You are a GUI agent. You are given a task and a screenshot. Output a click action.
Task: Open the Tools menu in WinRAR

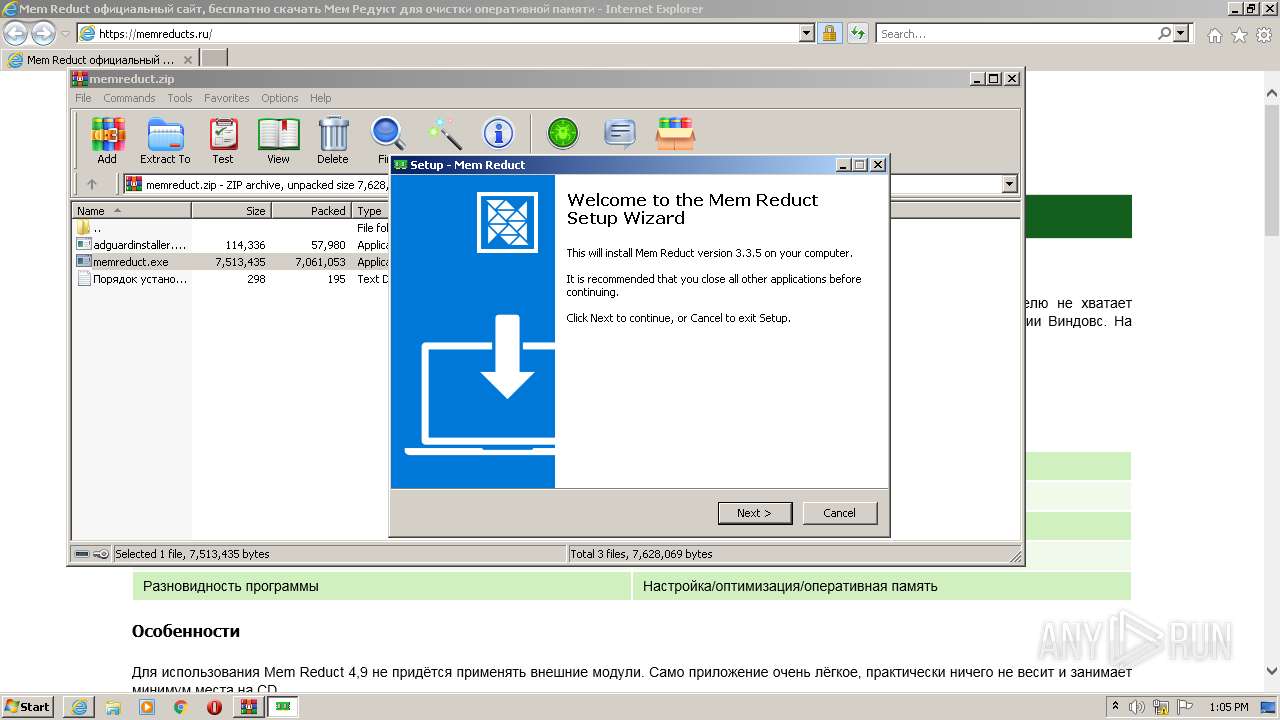(180, 98)
